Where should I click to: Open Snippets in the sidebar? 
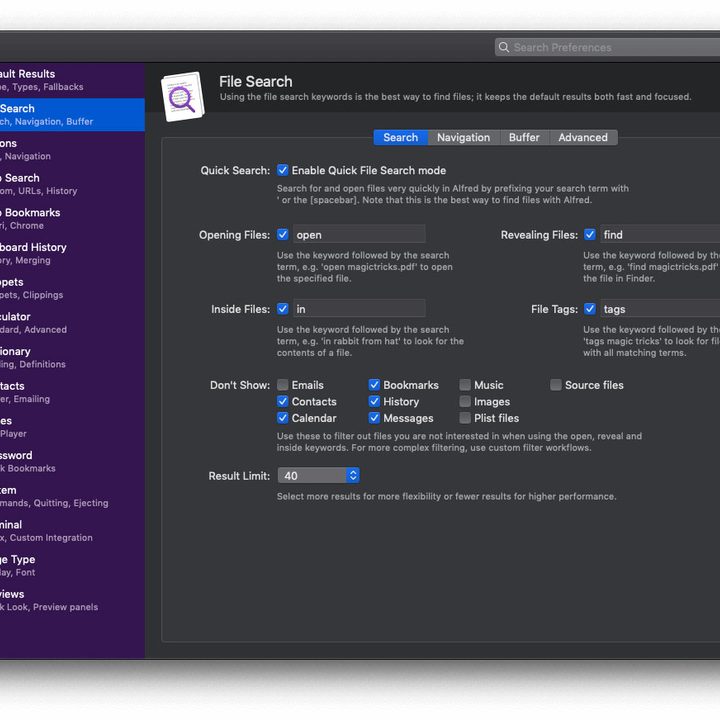(72, 288)
